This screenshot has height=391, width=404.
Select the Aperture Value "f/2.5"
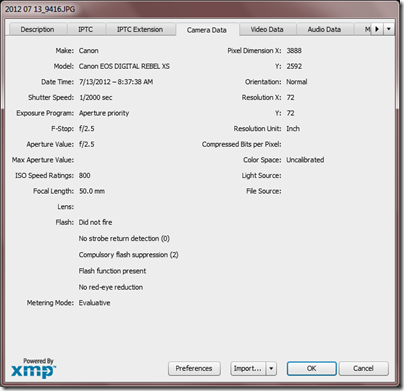[x=87, y=144]
